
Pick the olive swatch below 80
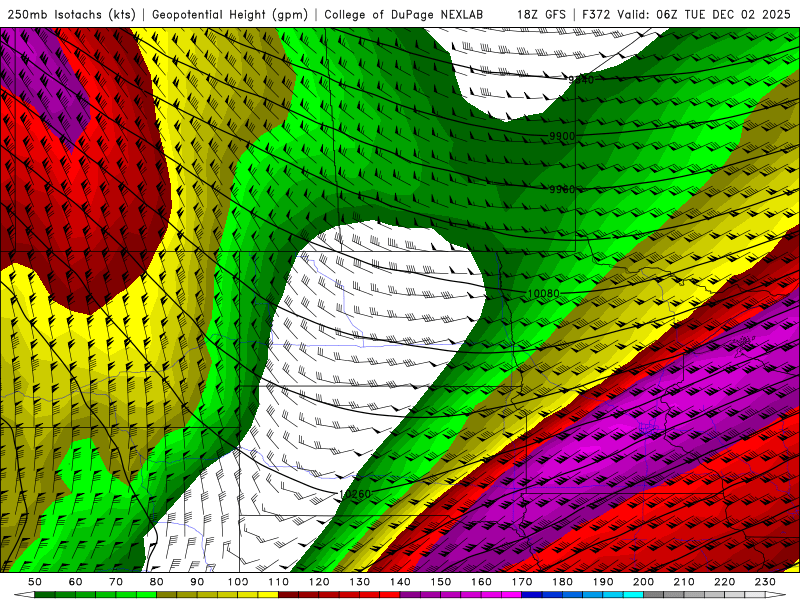pyautogui.click(x=167, y=595)
